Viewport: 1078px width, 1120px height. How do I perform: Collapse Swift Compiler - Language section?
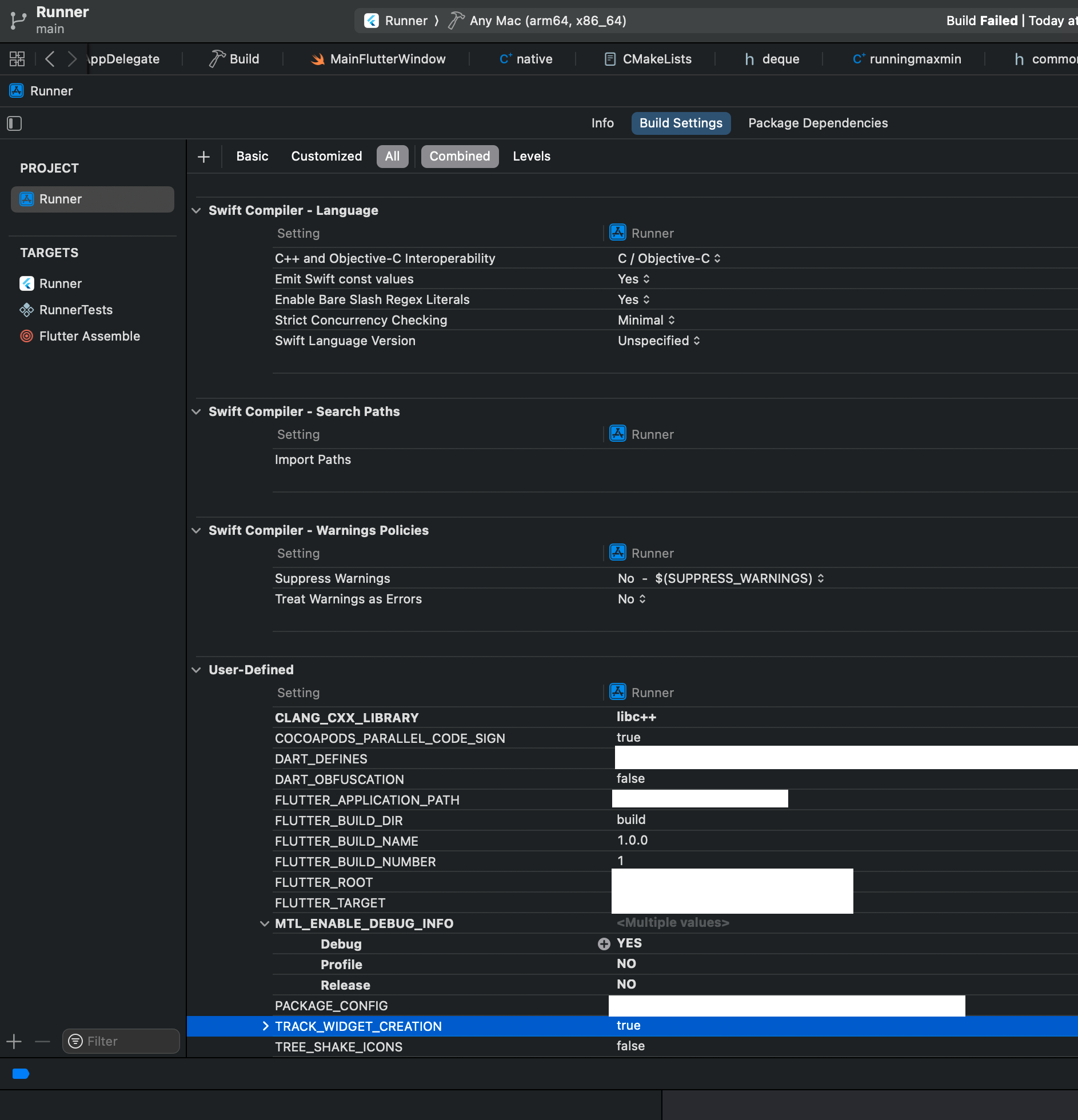point(196,211)
